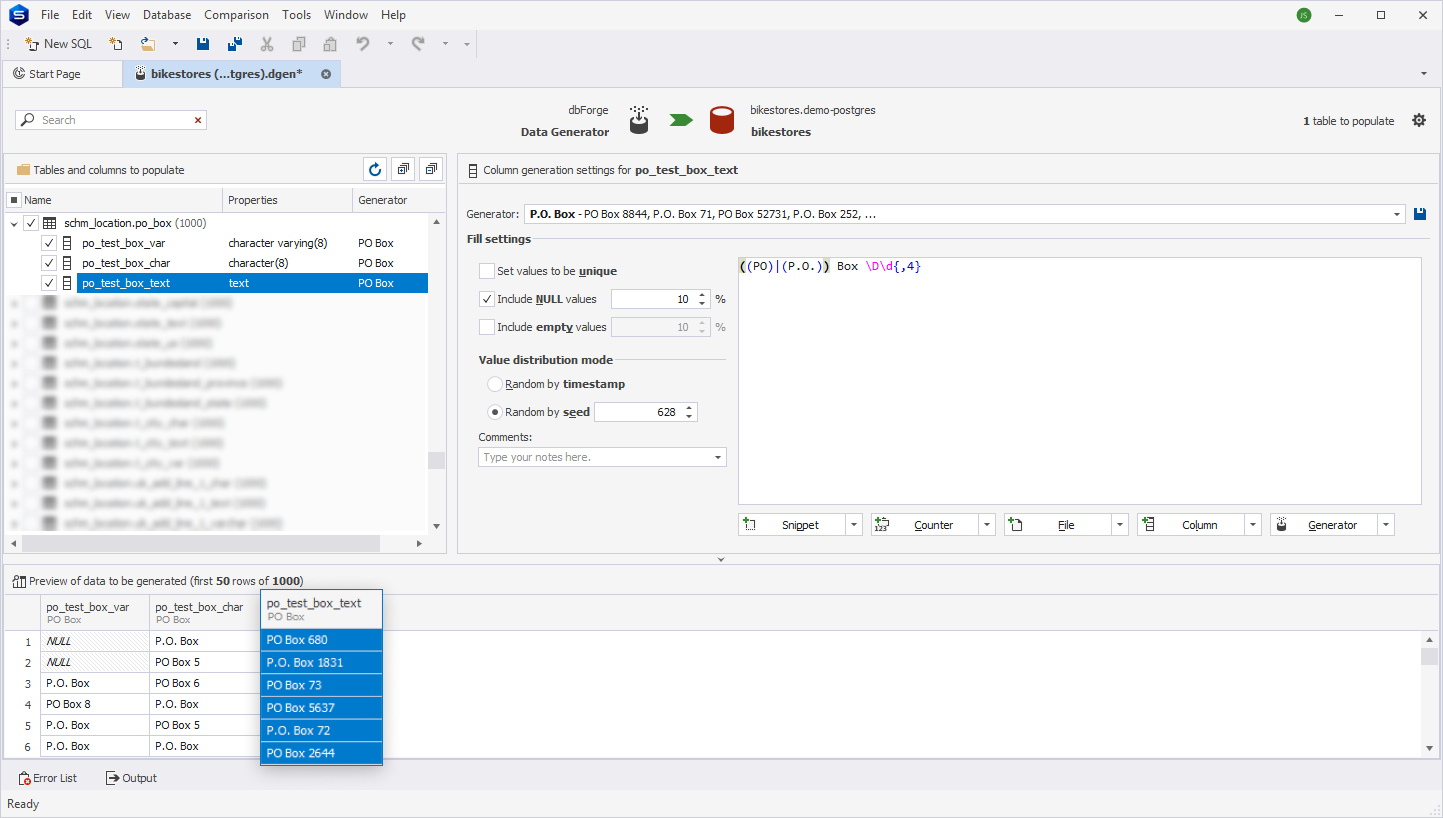
Task: Collapse the preview panel with the chevron
Action: point(721,560)
